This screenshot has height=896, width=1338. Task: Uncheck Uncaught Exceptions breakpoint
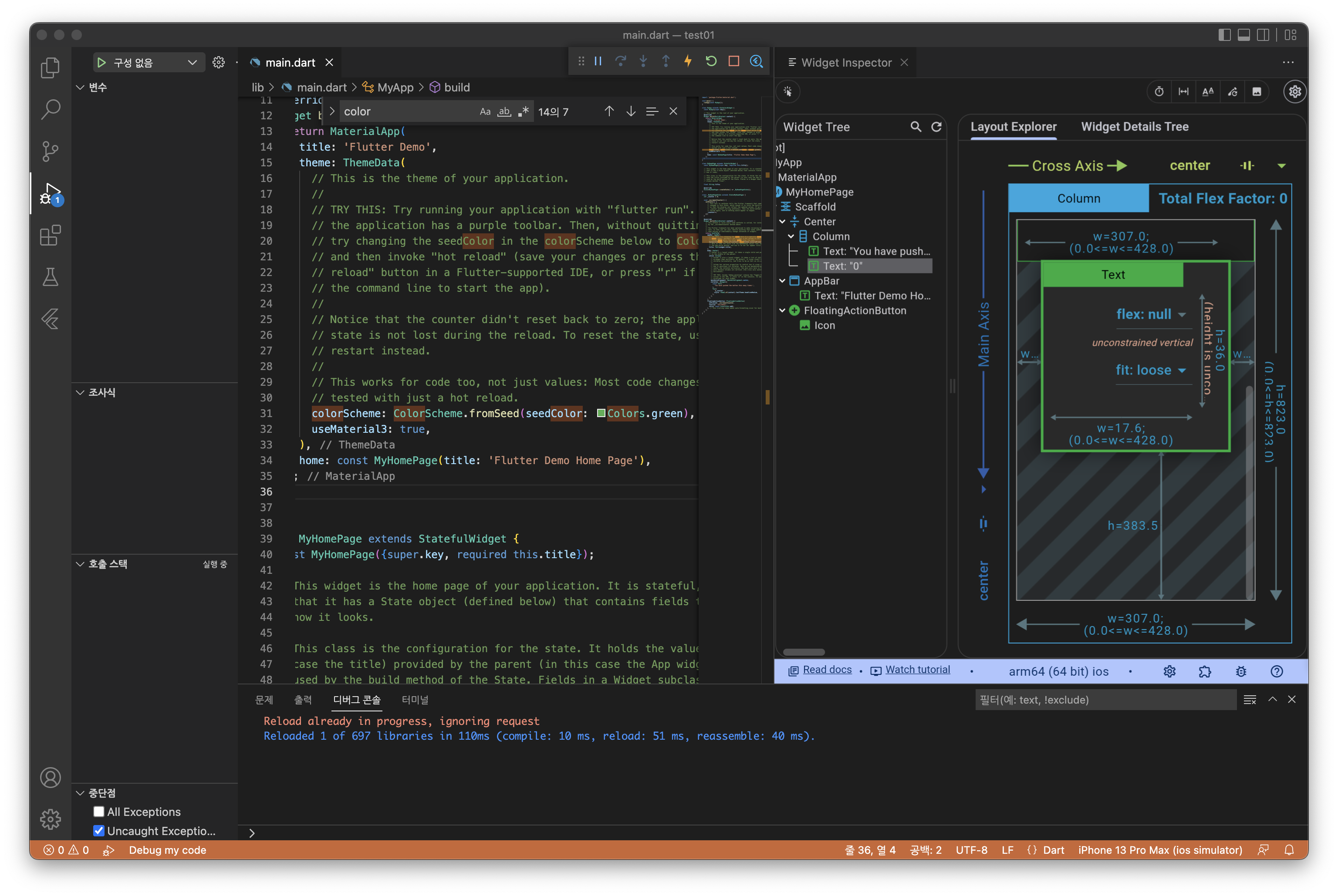99,830
